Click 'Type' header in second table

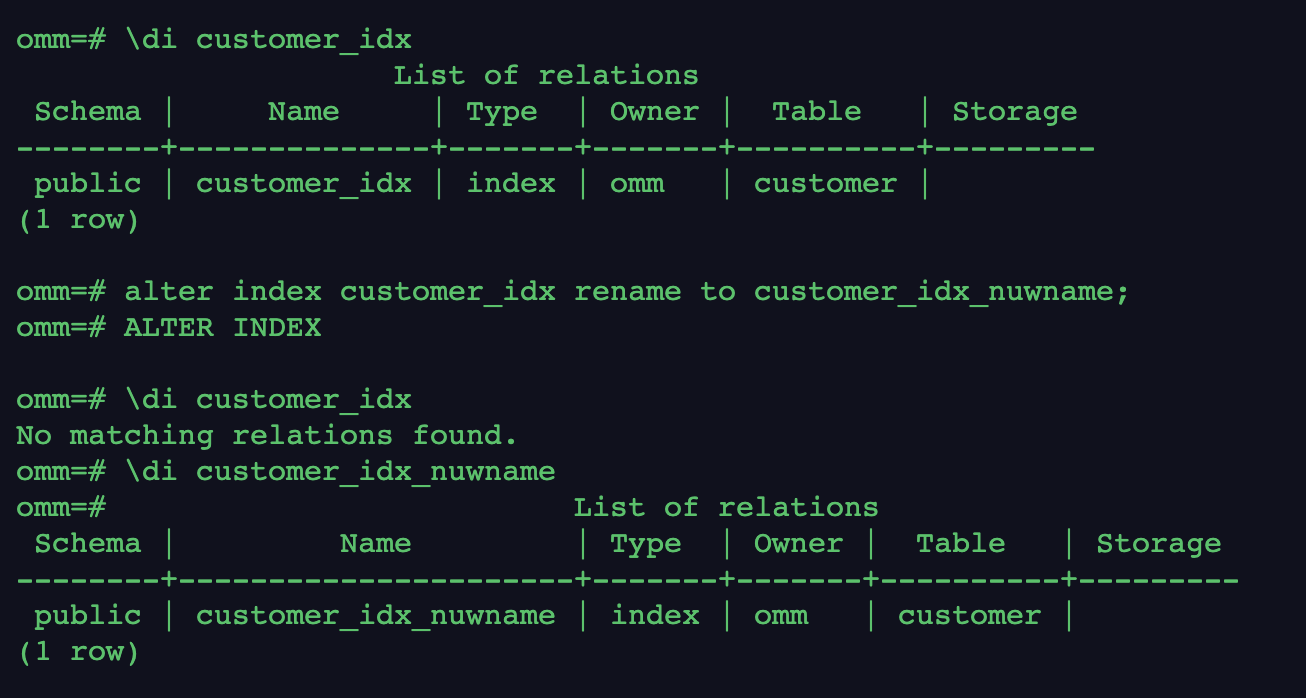pyautogui.click(x=645, y=544)
